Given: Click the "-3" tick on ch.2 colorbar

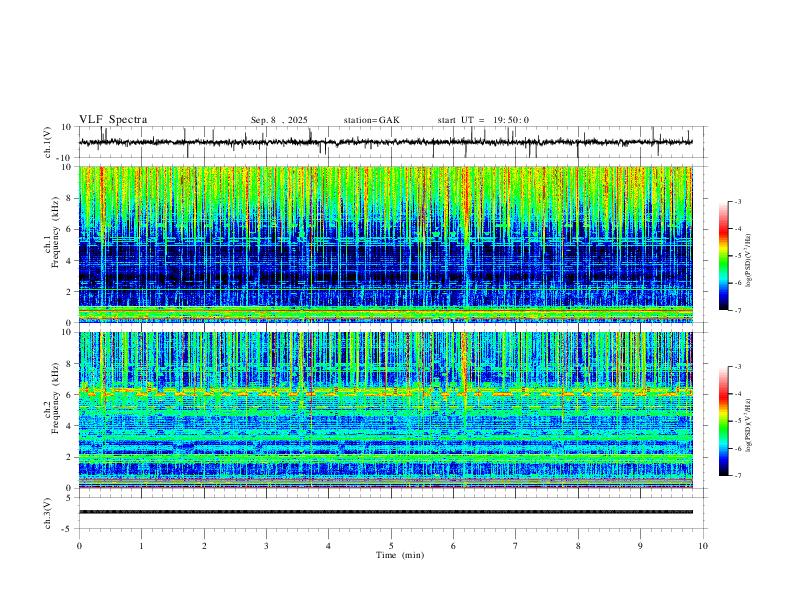Looking at the screenshot, I should [x=737, y=367].
